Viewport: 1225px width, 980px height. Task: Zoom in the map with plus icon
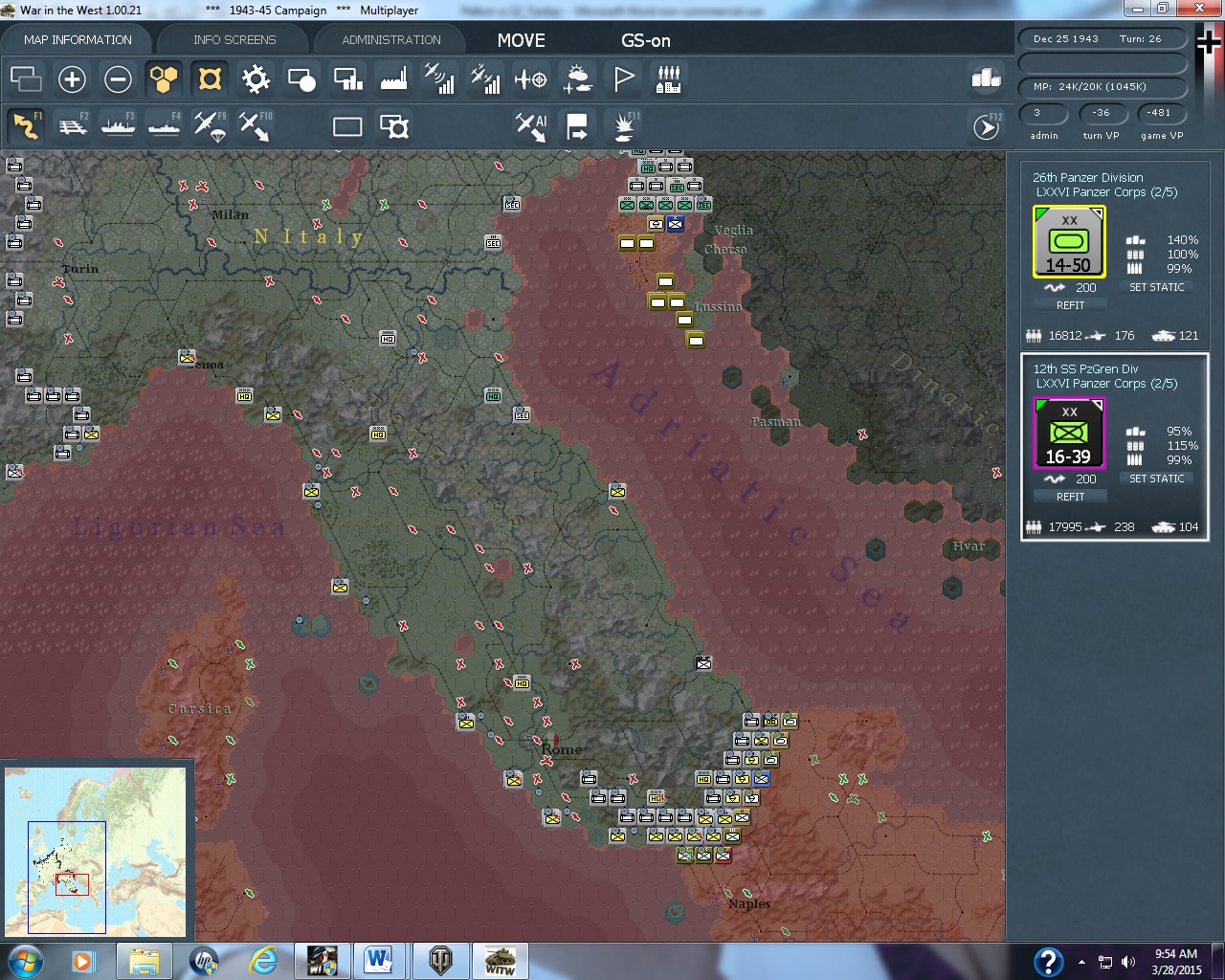pyautogui.click(x=72, y=78)
